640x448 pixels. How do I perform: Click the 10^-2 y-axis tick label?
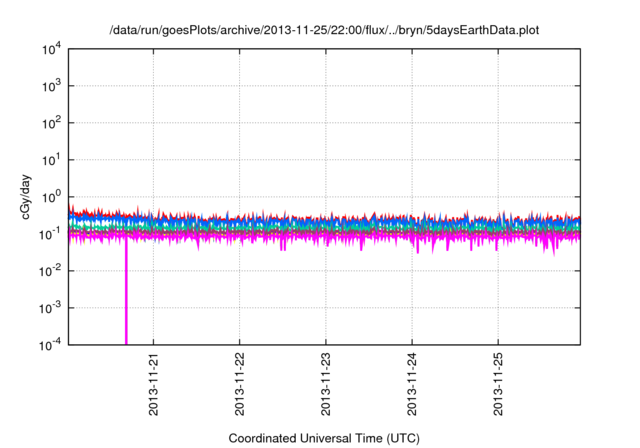tap(50, 271)
